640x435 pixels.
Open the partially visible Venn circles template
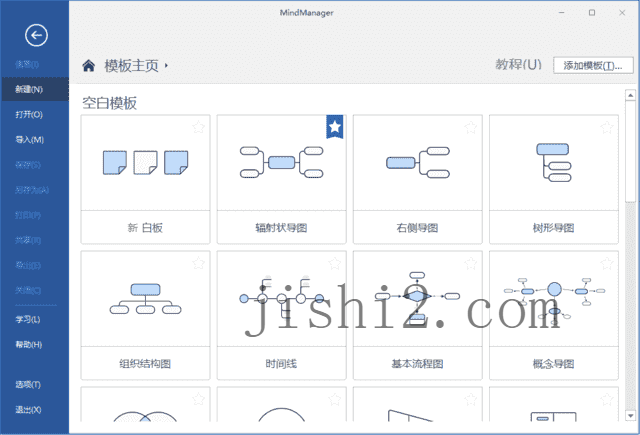click(145, 404)
